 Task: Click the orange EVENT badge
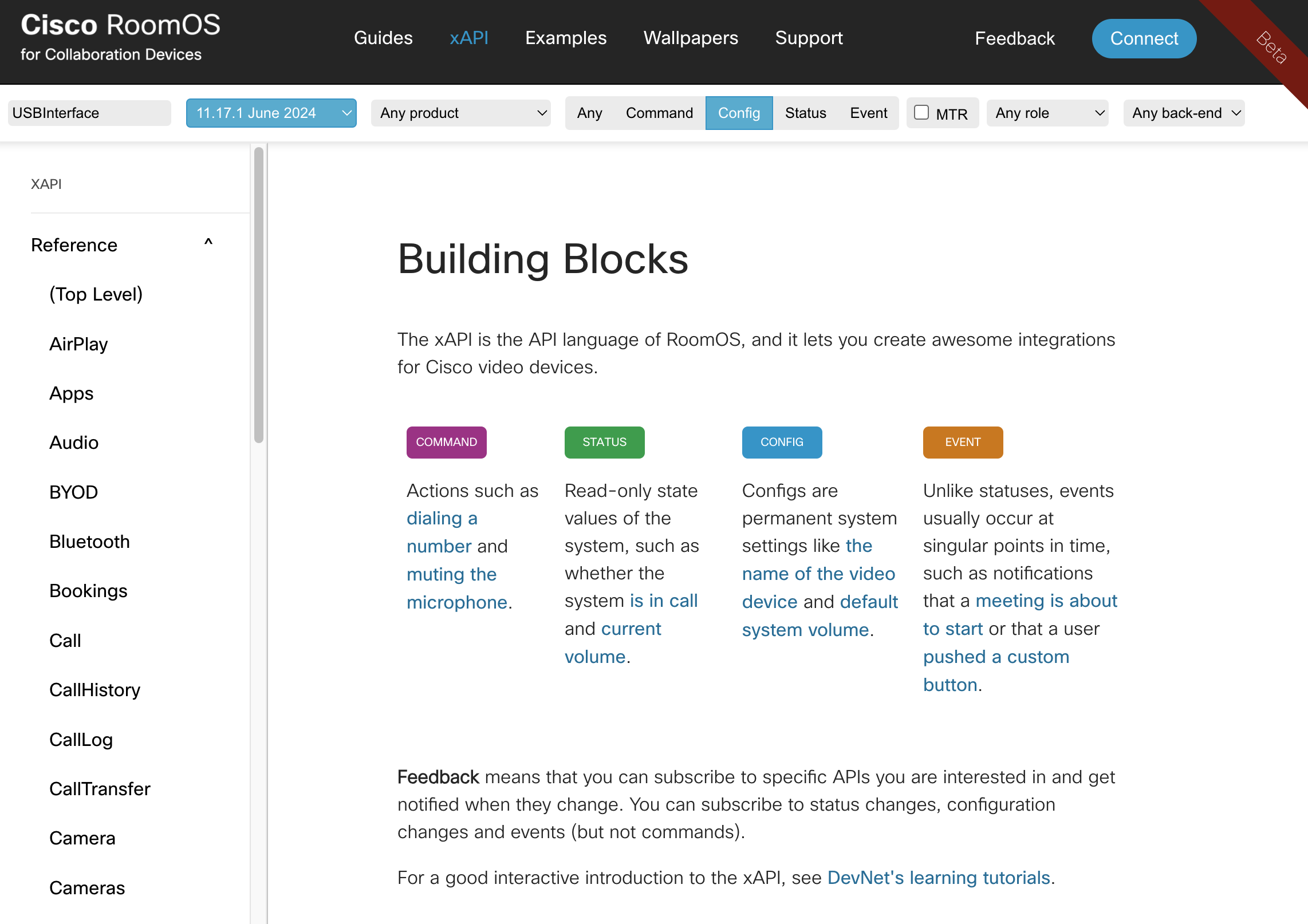pos(963,442)
